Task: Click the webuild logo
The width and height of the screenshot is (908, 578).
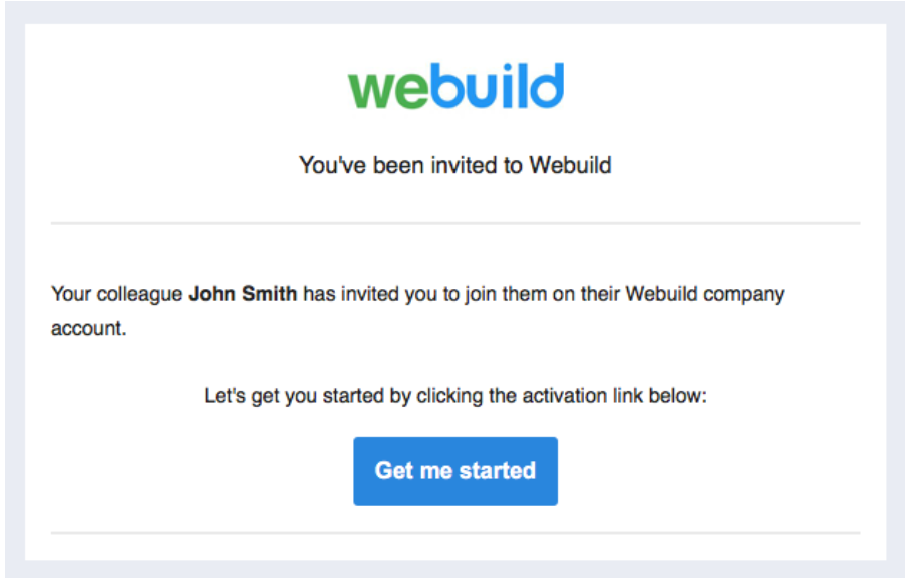Action: tap(456, 86)
